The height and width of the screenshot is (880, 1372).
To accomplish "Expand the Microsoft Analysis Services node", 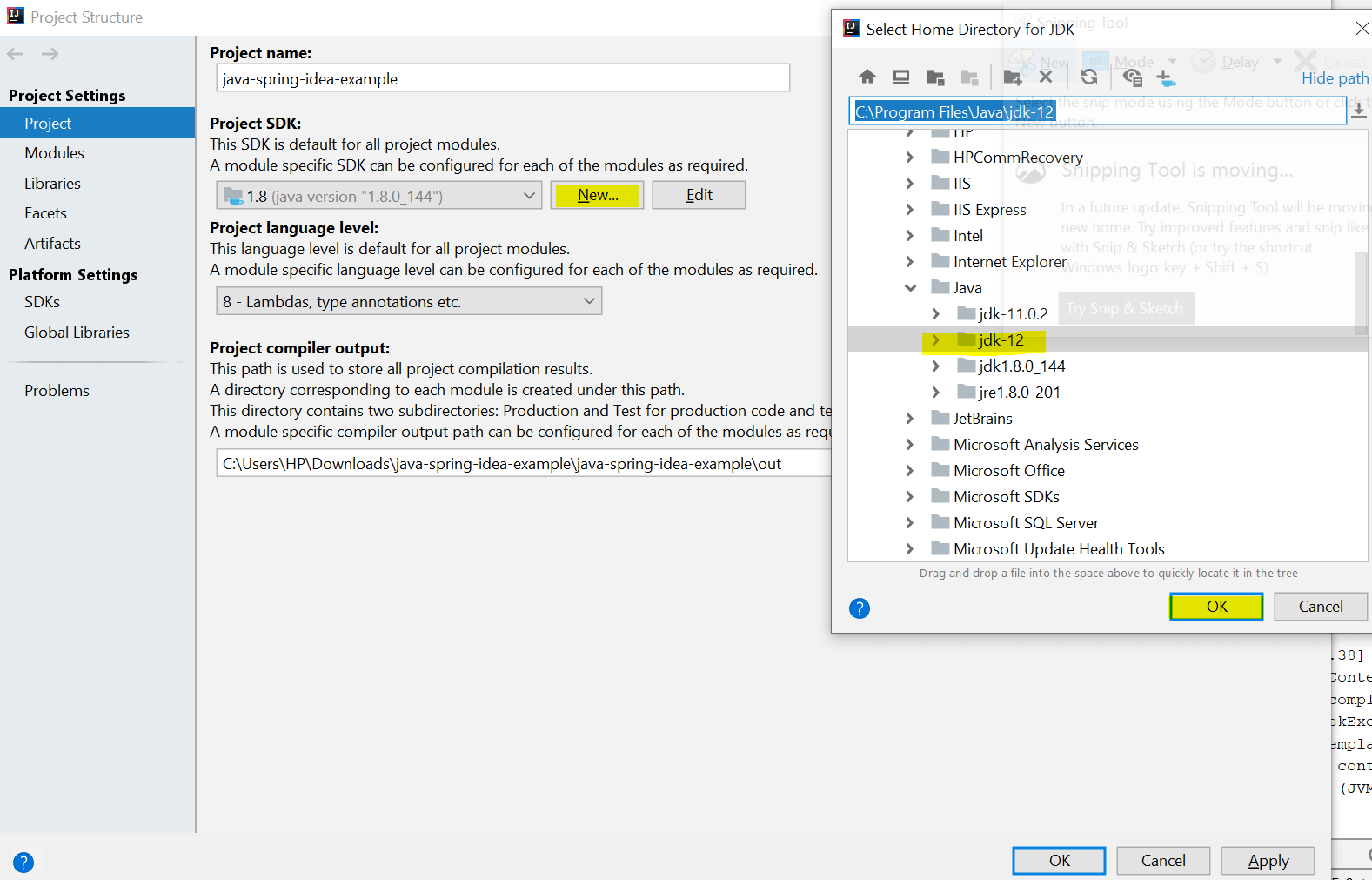I will point(910,444).
